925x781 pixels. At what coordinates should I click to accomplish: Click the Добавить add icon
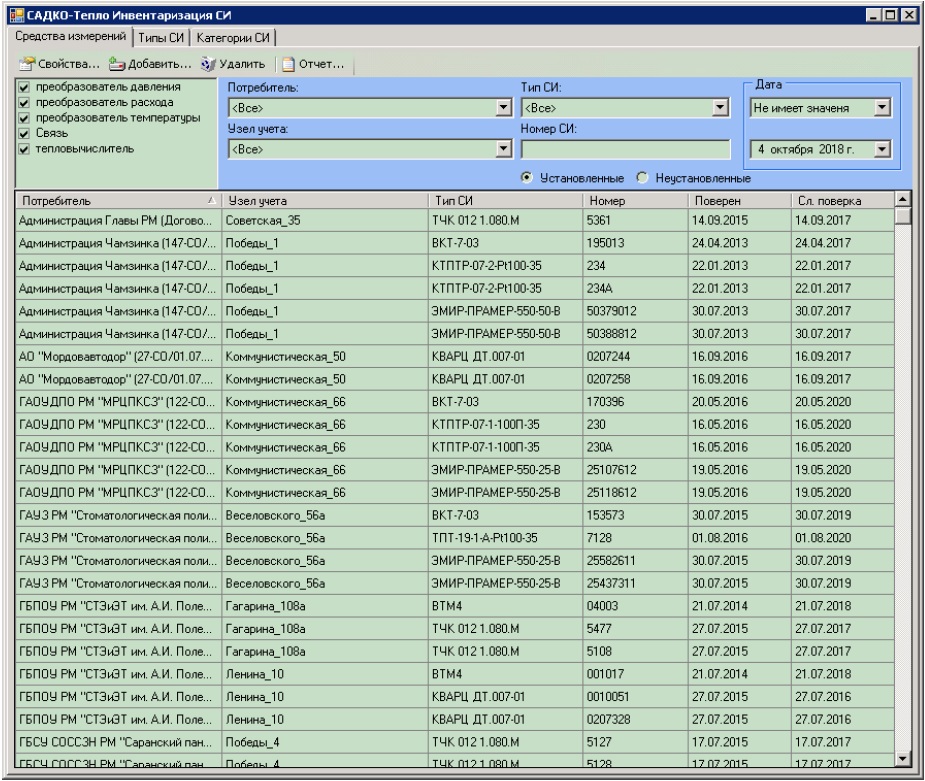(x=117, y=64)
